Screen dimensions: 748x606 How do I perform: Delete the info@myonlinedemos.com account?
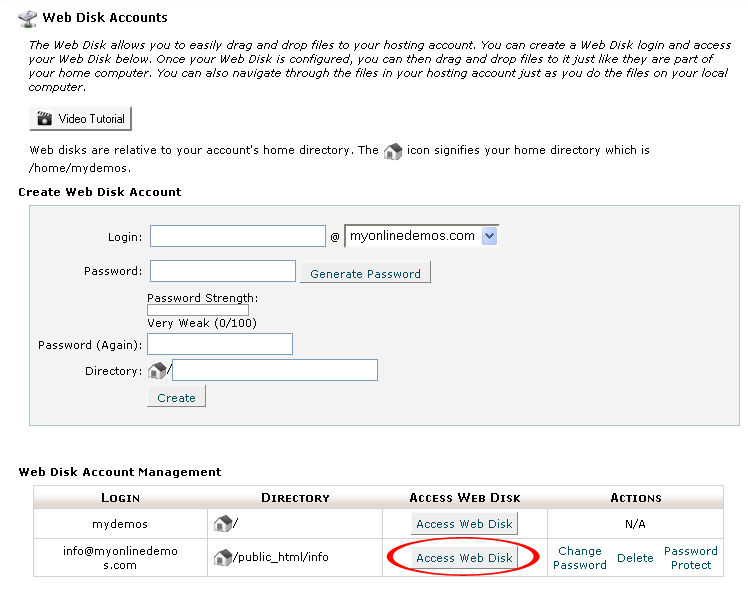tap(635, 558)
